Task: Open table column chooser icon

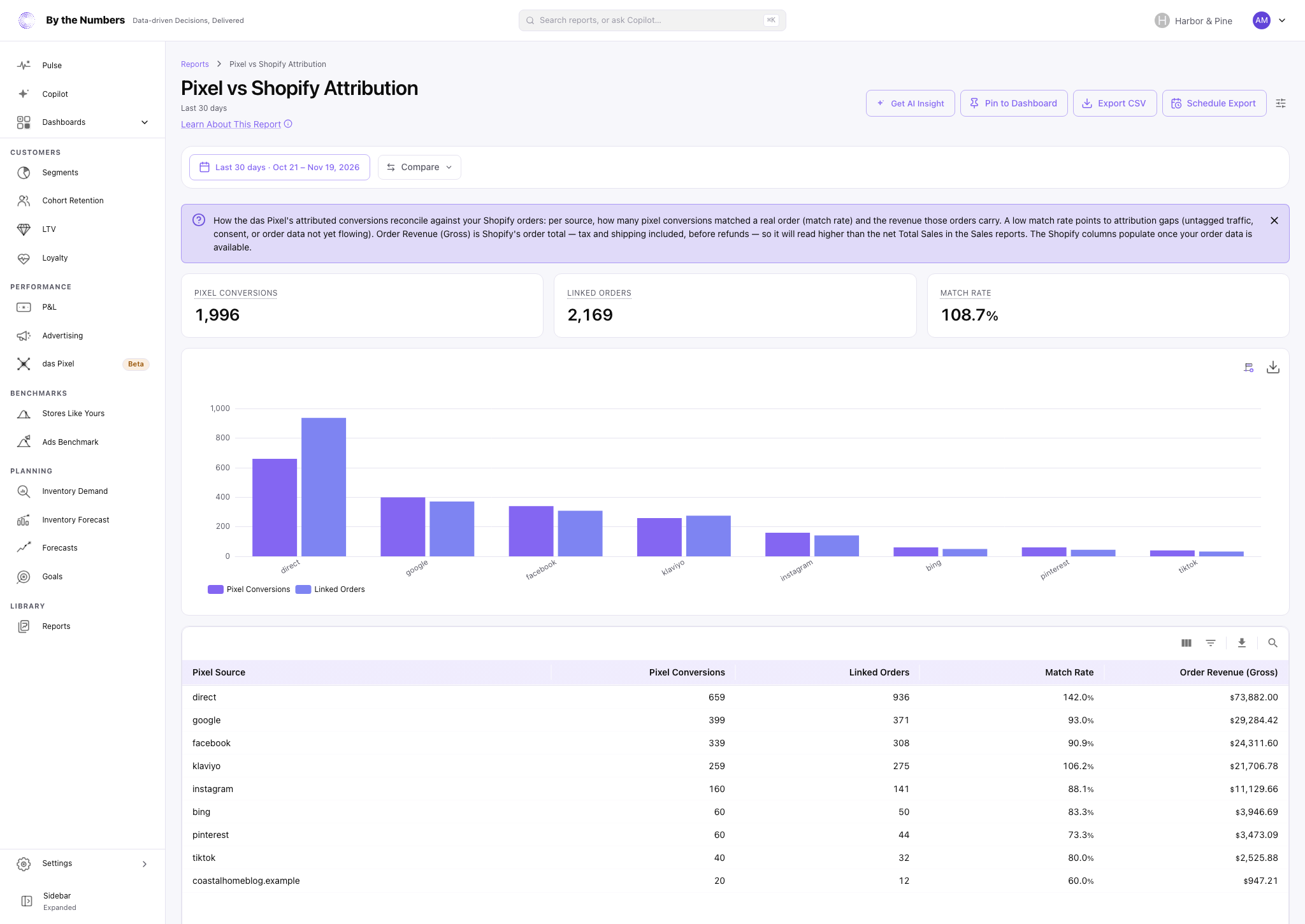Action: pyautogui.click(x=1186, y=643)
